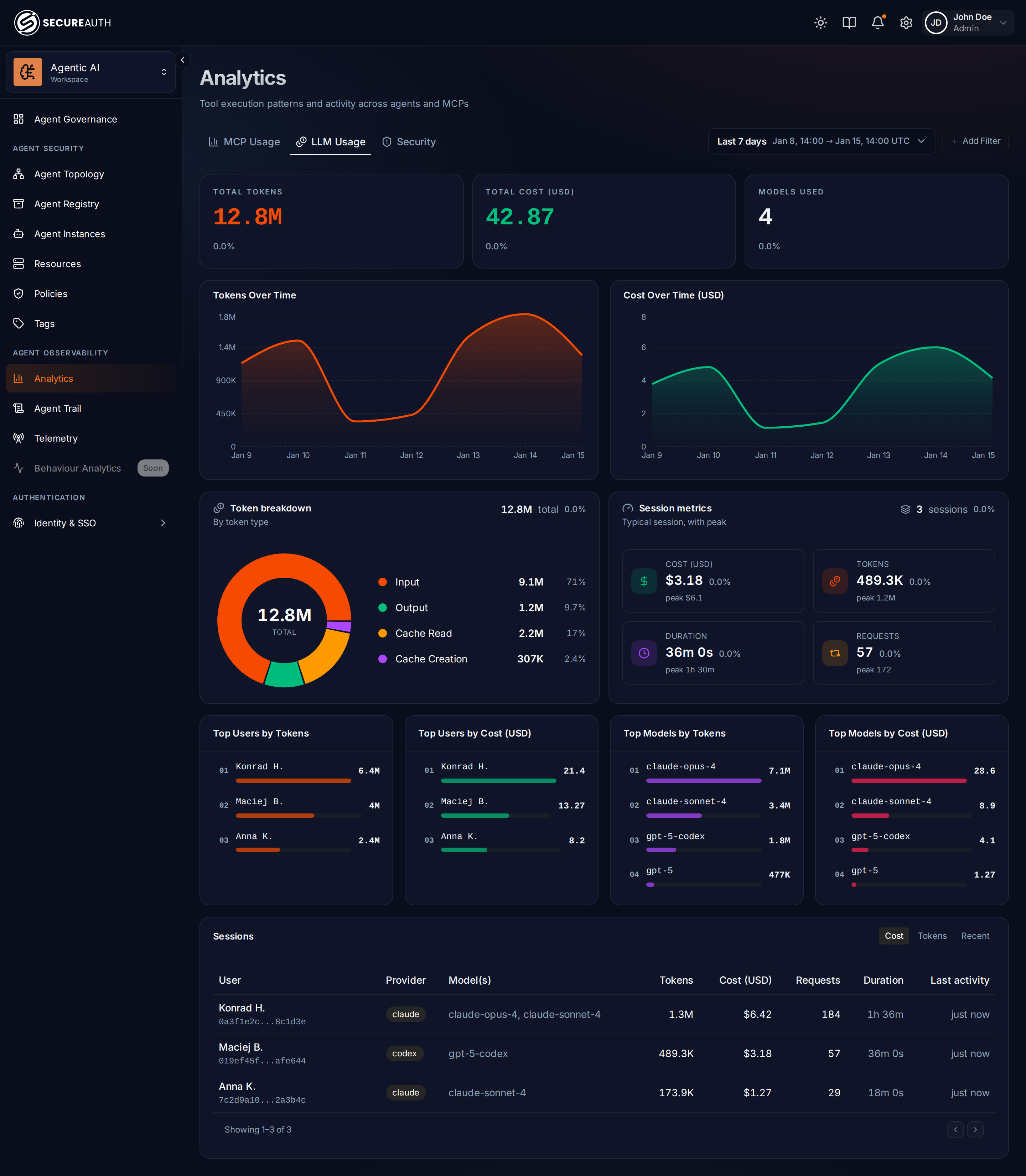Open the Agentic AI workspace switcher
Viewport: 1026px width, 1176px height.
coord(90,72)
